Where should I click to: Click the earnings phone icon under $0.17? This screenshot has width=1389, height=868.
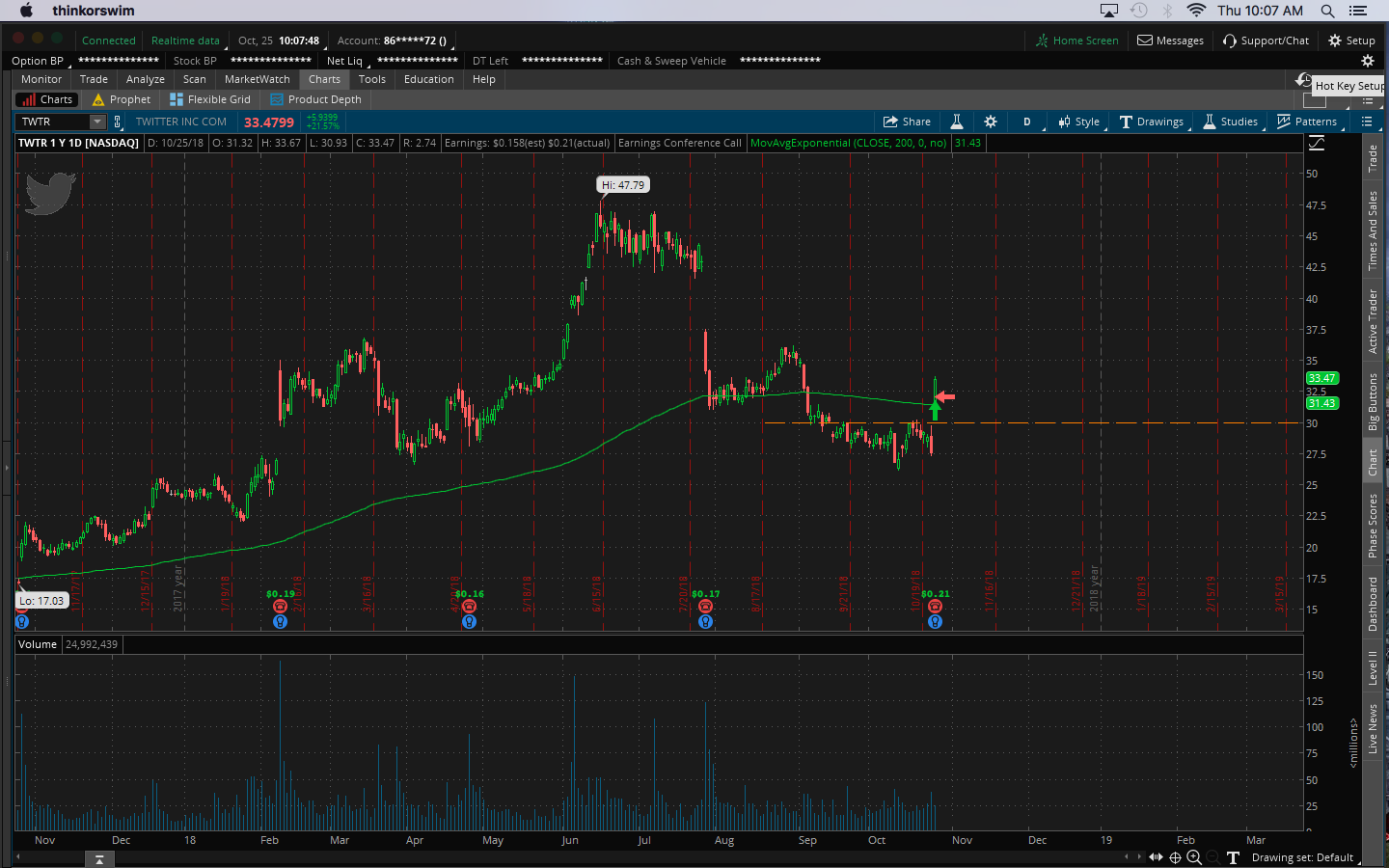point(705,607)
